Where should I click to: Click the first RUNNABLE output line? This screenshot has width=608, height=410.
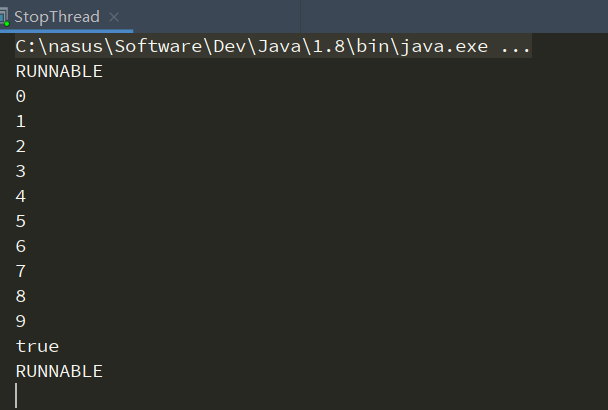point(59,72)
